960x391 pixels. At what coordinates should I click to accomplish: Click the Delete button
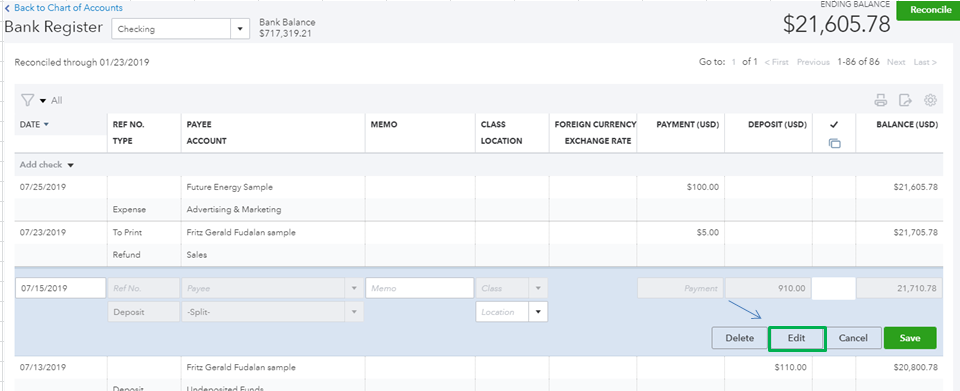740,338
